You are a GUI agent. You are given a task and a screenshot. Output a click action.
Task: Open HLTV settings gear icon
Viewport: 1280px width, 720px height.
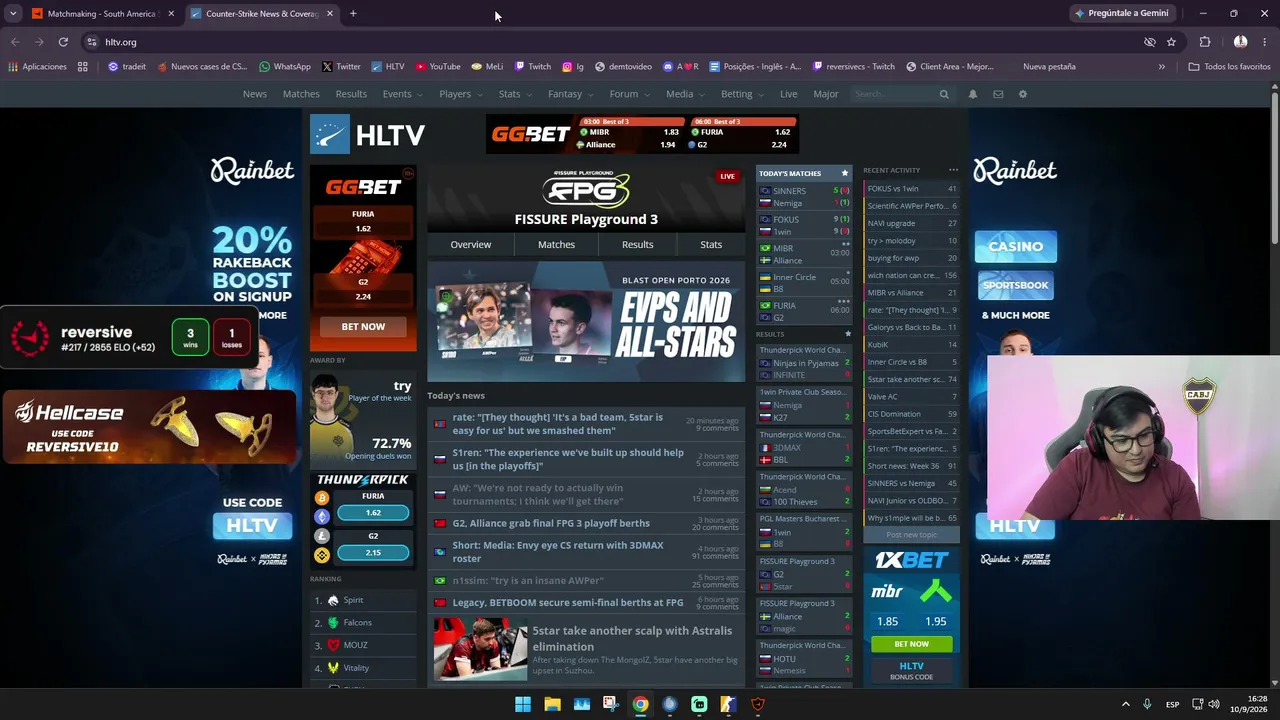point(1022,94)
